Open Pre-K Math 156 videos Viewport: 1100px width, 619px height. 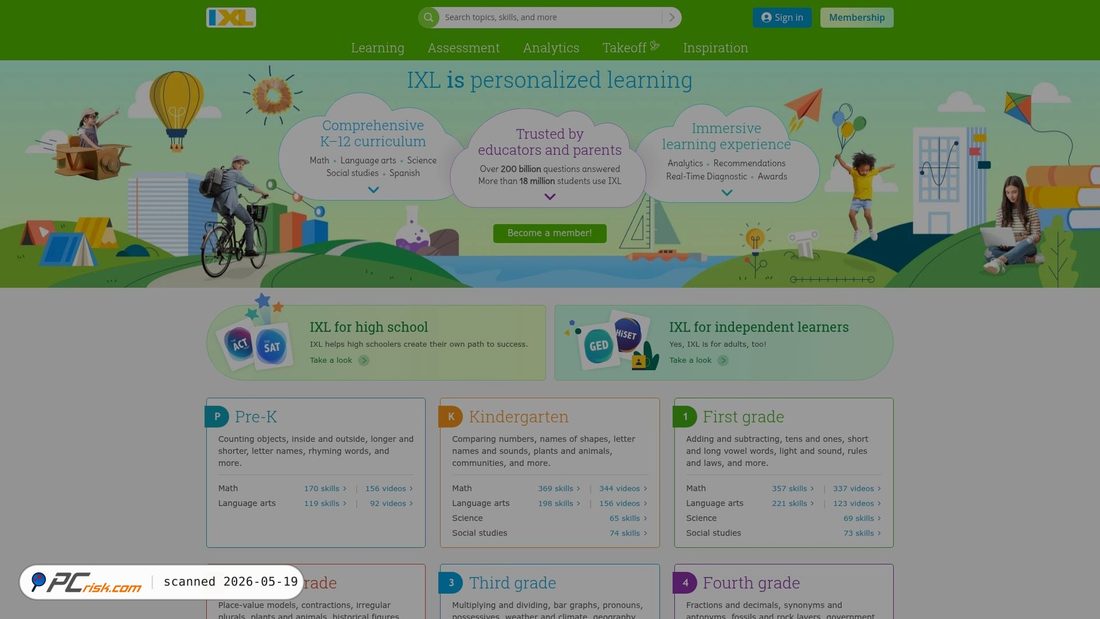389,488
